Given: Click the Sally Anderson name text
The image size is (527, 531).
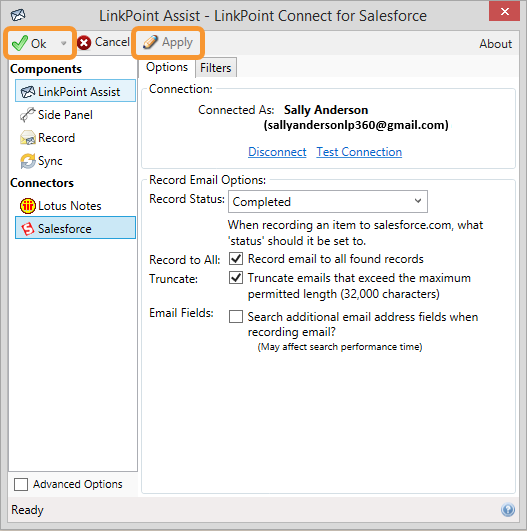Looking at the screenshot, I should [326, 110].
